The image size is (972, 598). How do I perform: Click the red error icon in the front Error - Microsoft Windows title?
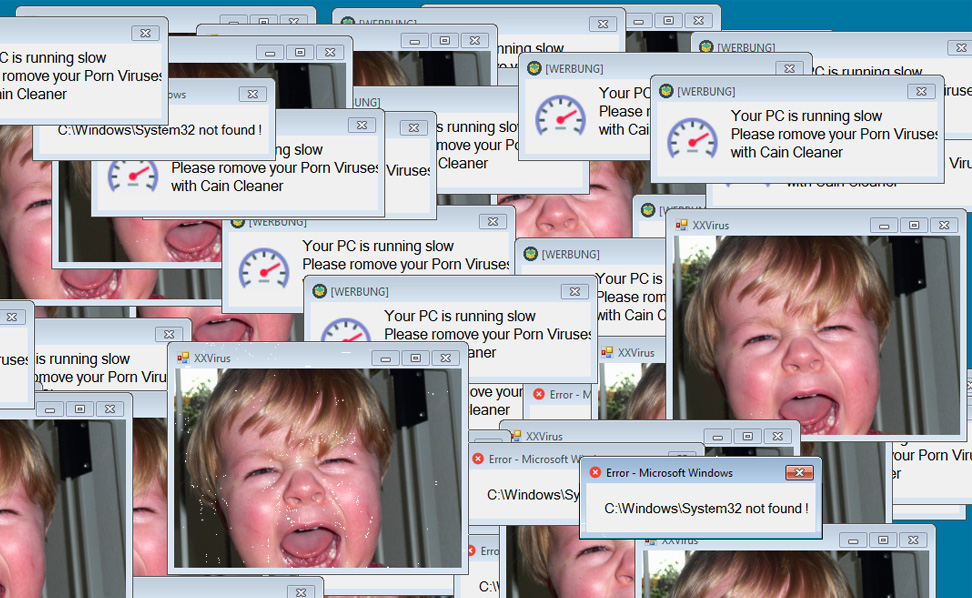[595, 473]
